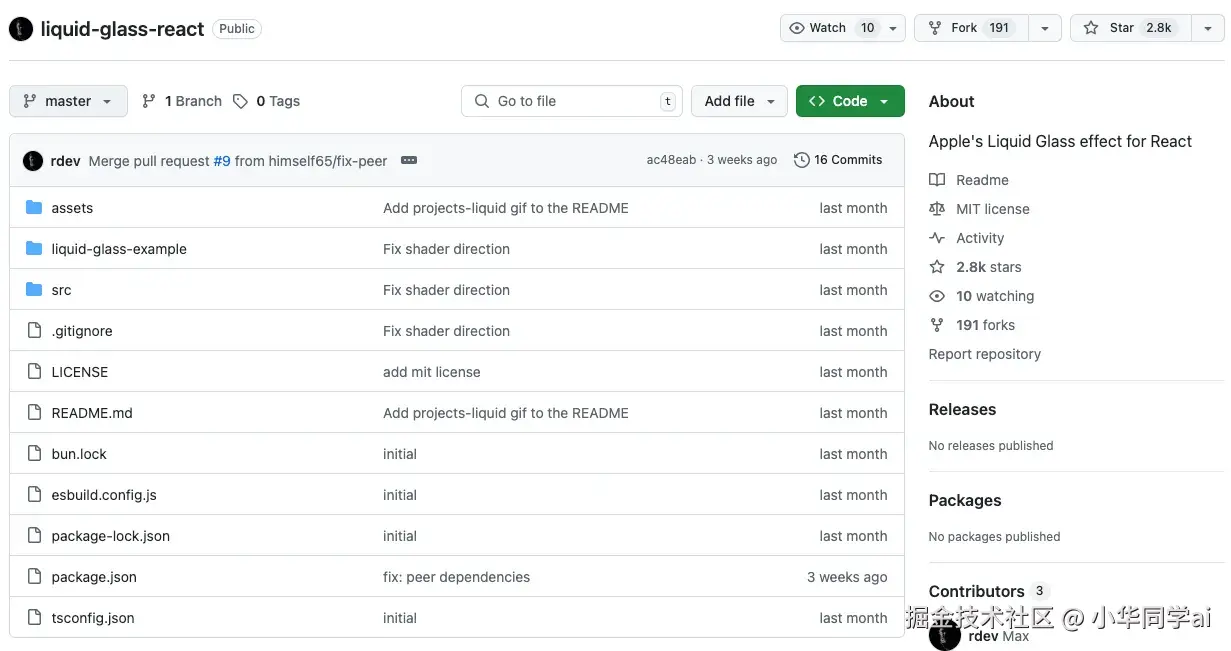This screenshot has height=651, width=1231.
Task: Open the master branch dropdown
Action: 69,101
